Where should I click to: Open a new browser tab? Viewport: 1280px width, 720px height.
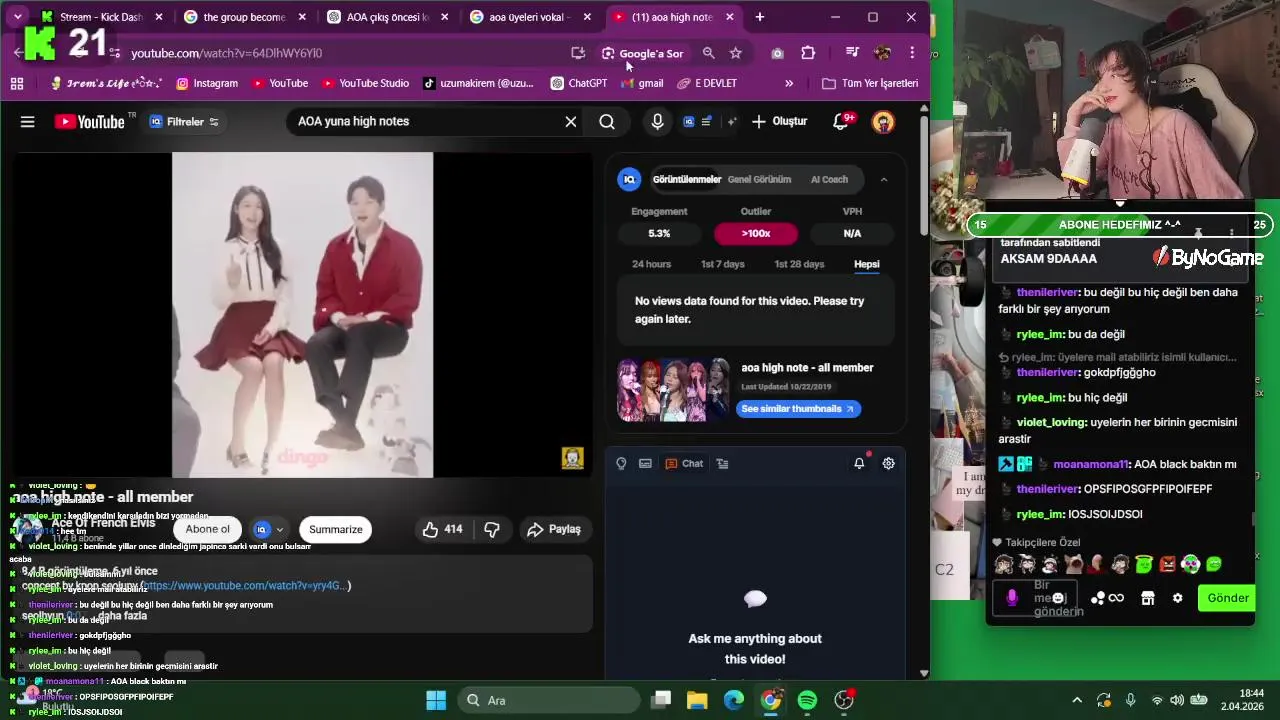tap(760, 17)
